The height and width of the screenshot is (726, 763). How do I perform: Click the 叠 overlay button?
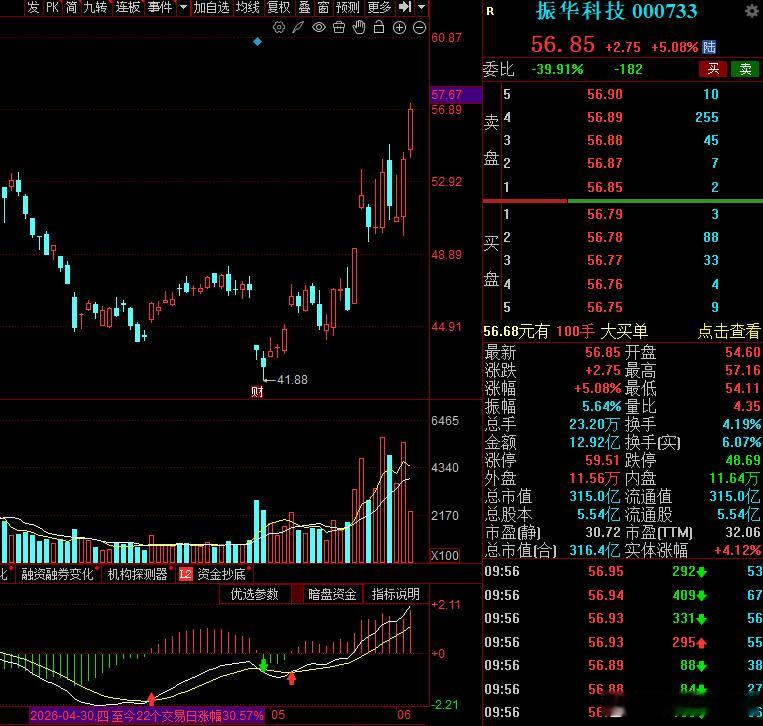pyautogui.click(x=304, y=7)
